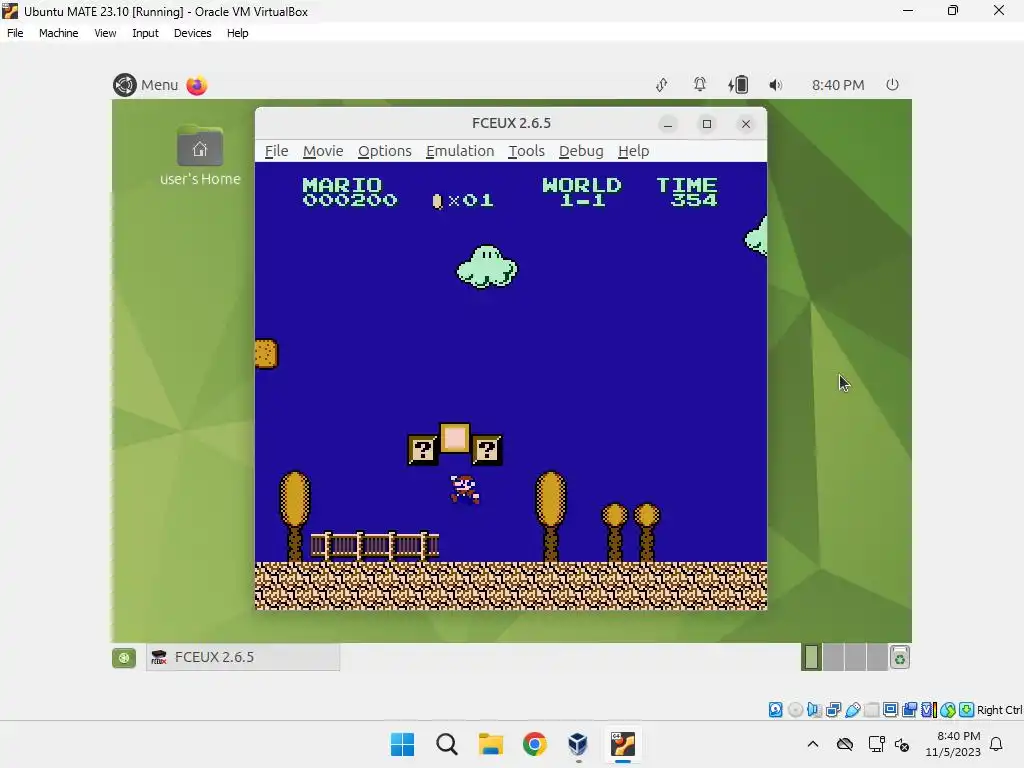Click the MATE panel notification bell
1024x768 pixels.
pos(699,84)
